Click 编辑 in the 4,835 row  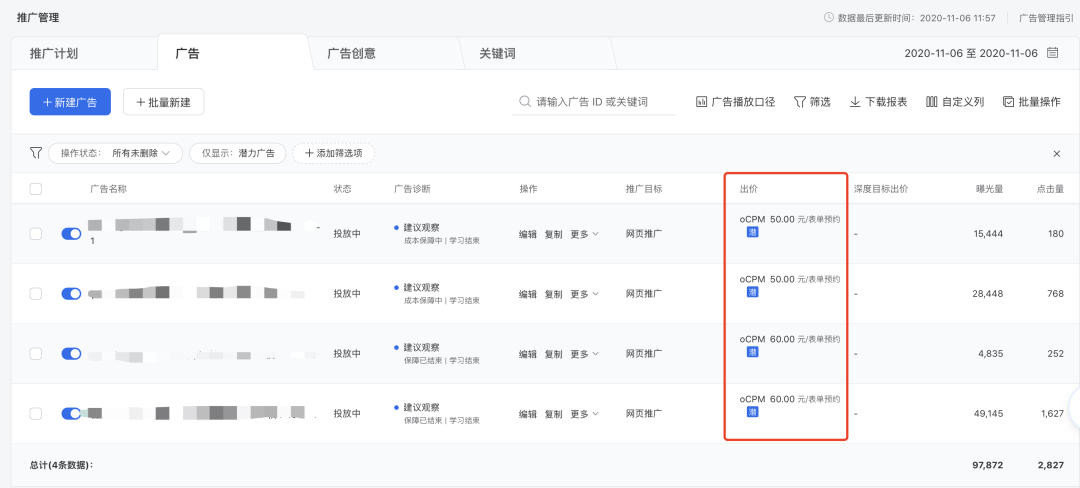pyautogui.click(x=528, y=354)
